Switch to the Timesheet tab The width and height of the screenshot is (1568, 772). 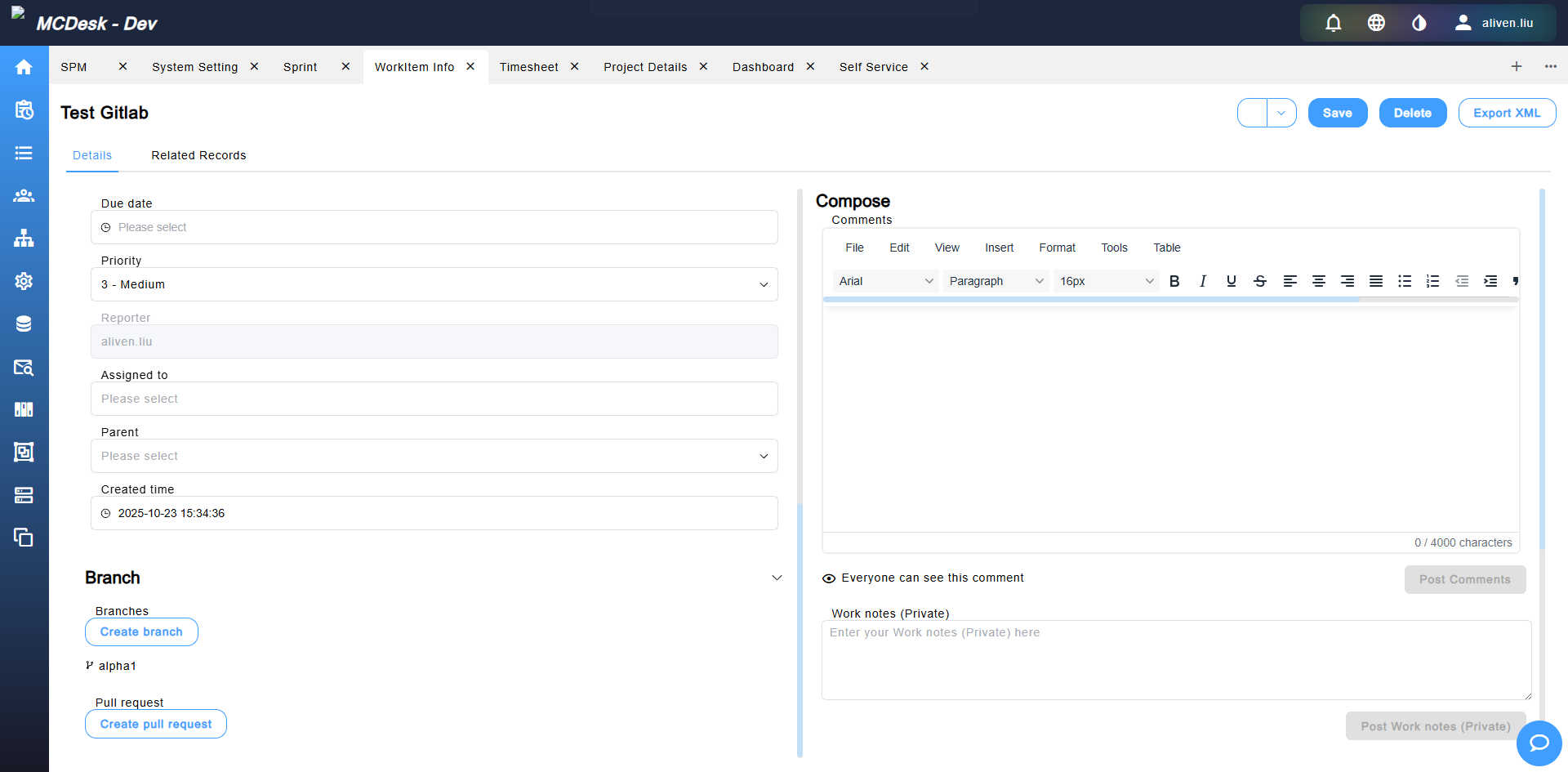[529, 67]
